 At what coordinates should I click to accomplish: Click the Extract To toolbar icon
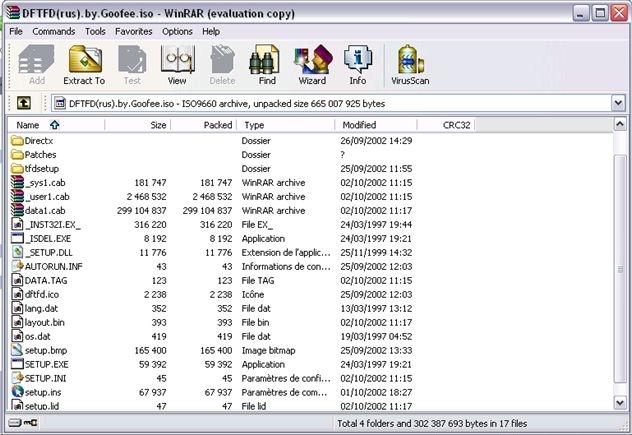85,65
